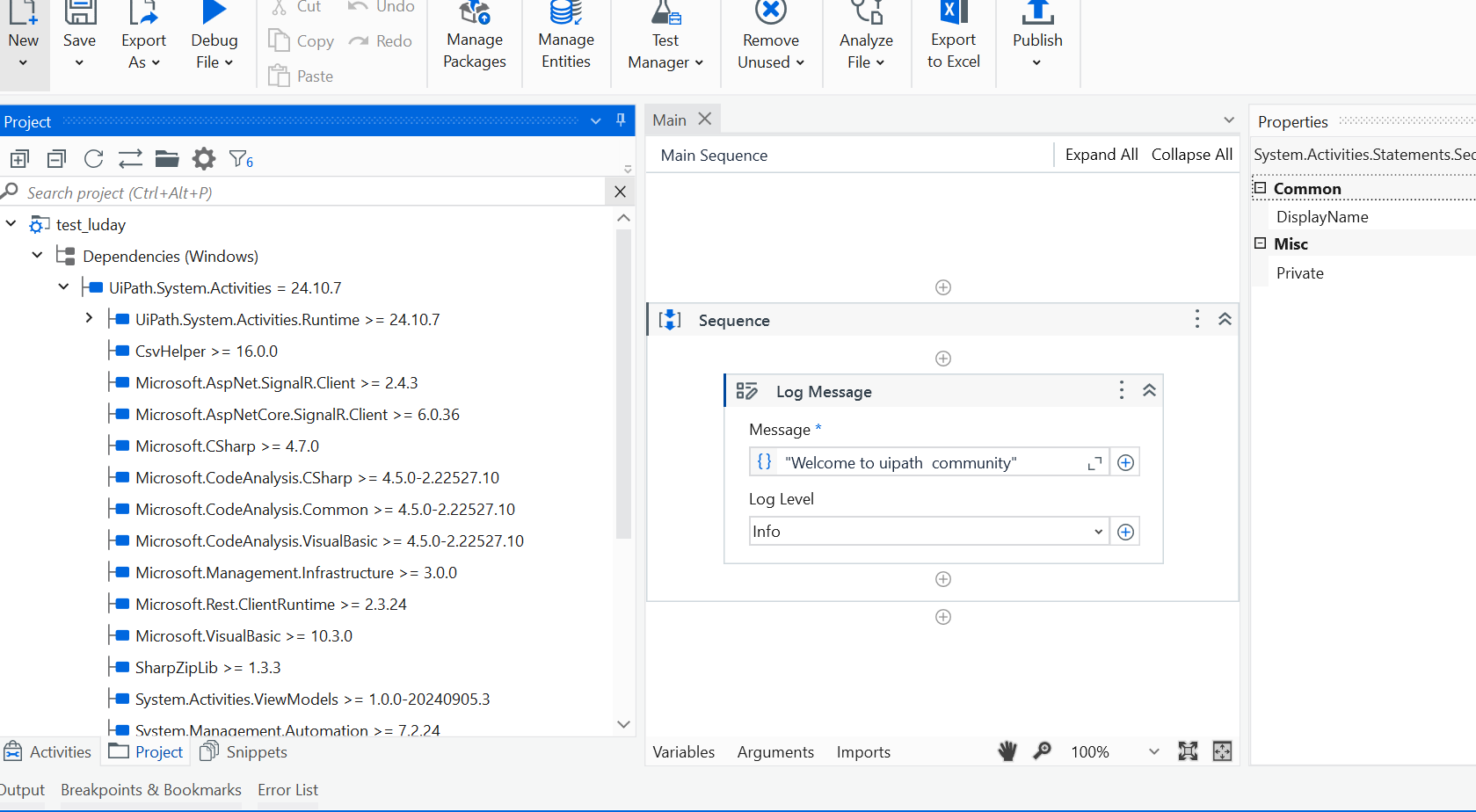Open the zoom percentage dropdown

point(1153,751)
